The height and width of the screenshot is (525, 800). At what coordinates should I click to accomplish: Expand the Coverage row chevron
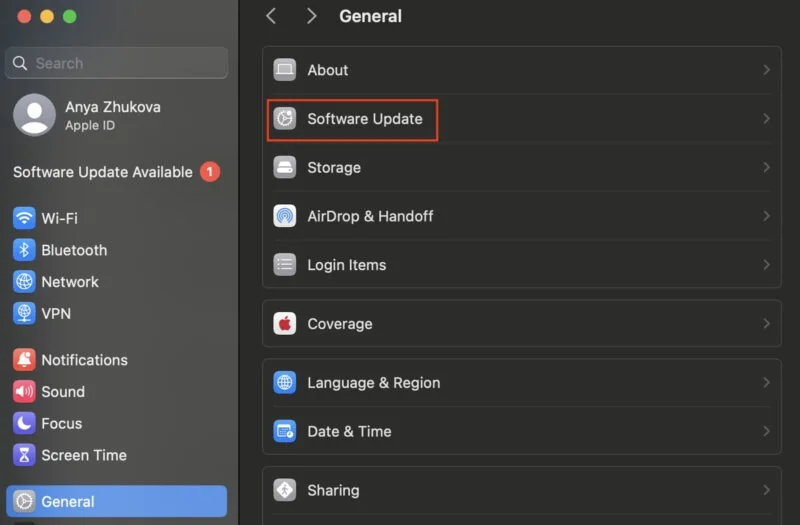[766, 323]
